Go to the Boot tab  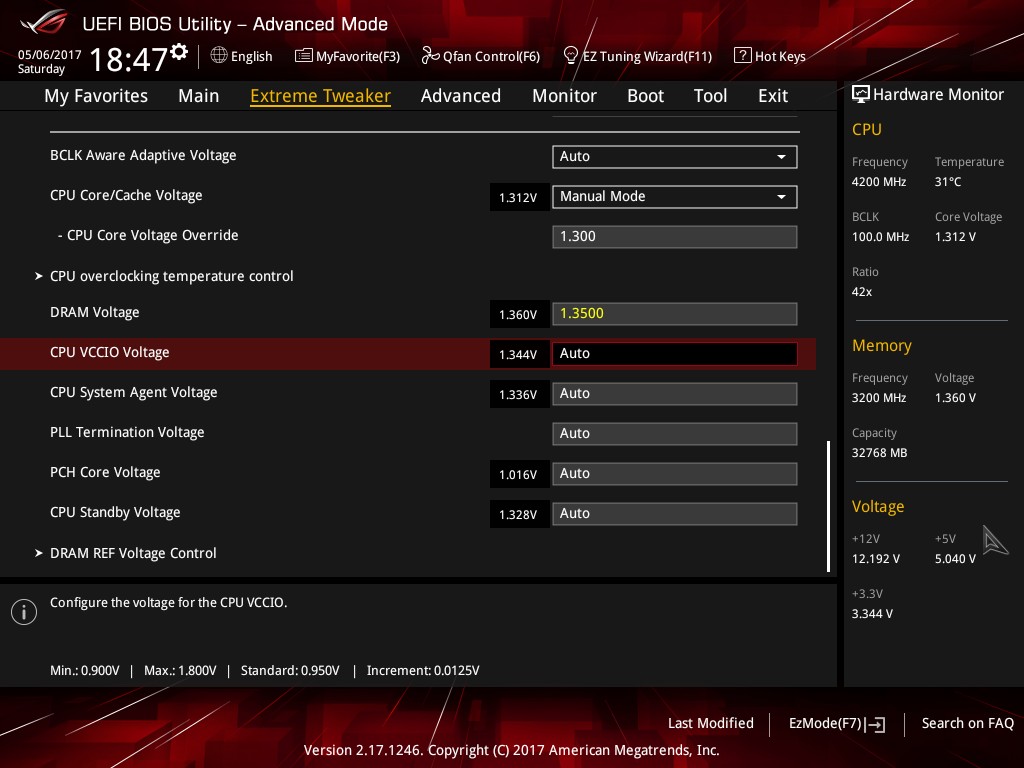[645, 96]
